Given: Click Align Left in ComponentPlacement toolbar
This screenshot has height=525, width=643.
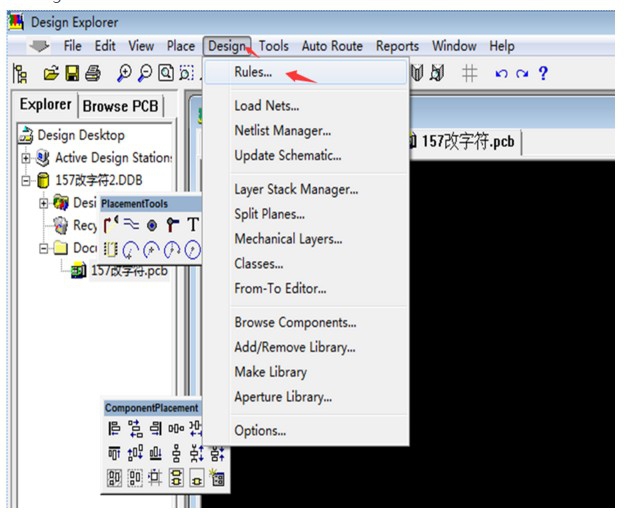Looking at the screenshot, I should (x=114, y=429).
